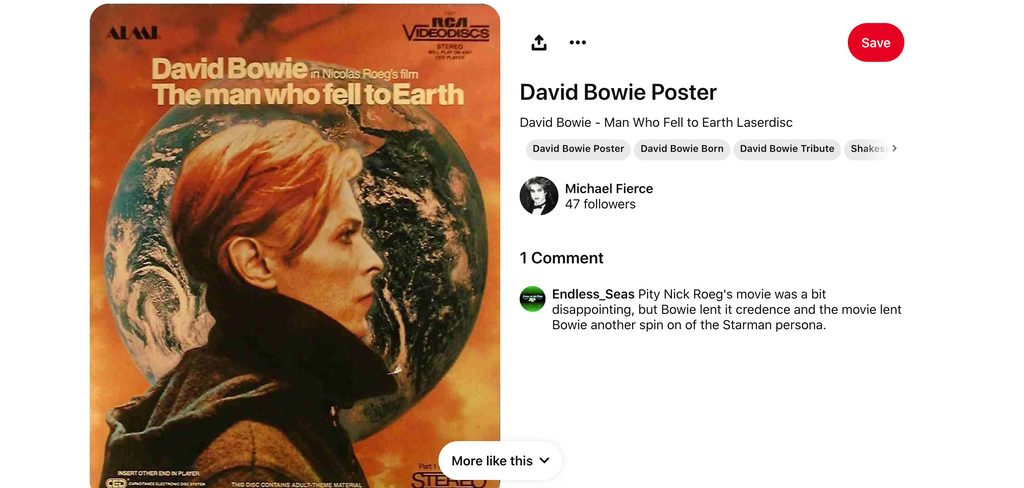Click the David Bowie Poster title

[x=618, y=92]
